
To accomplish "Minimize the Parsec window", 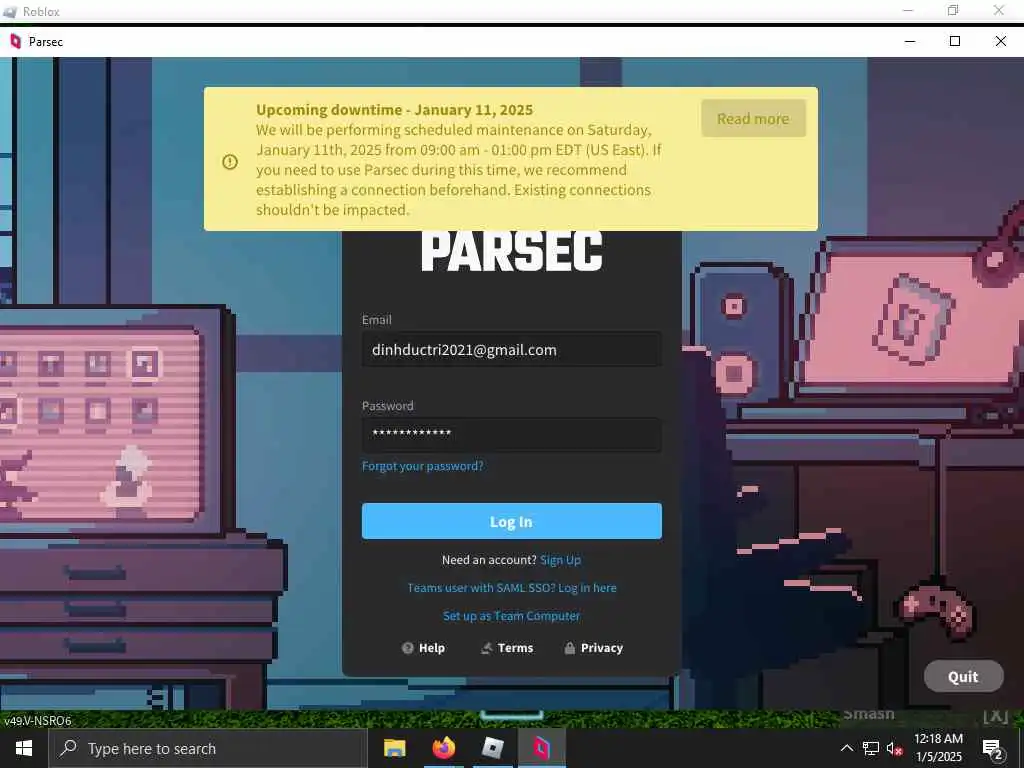I will click(910, 42).
